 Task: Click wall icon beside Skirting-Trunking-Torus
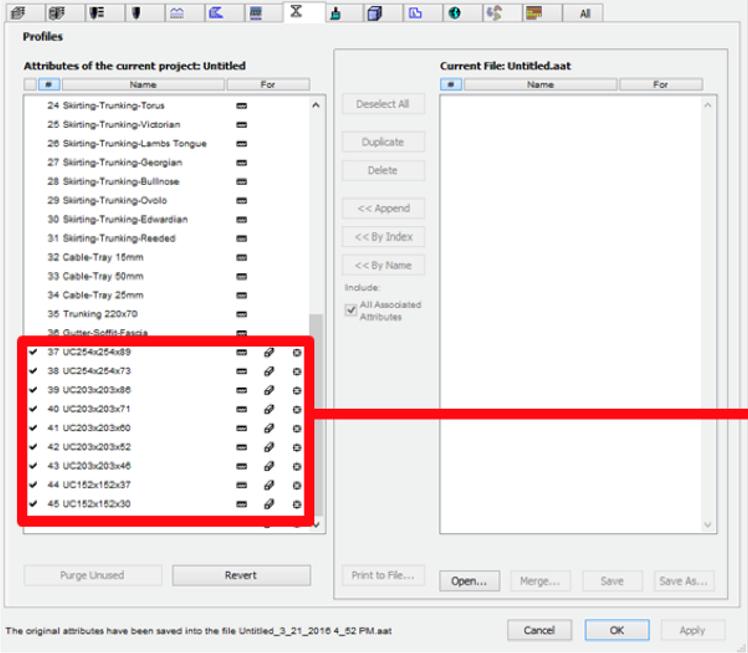pyautogui.click(x=242, y=106)
